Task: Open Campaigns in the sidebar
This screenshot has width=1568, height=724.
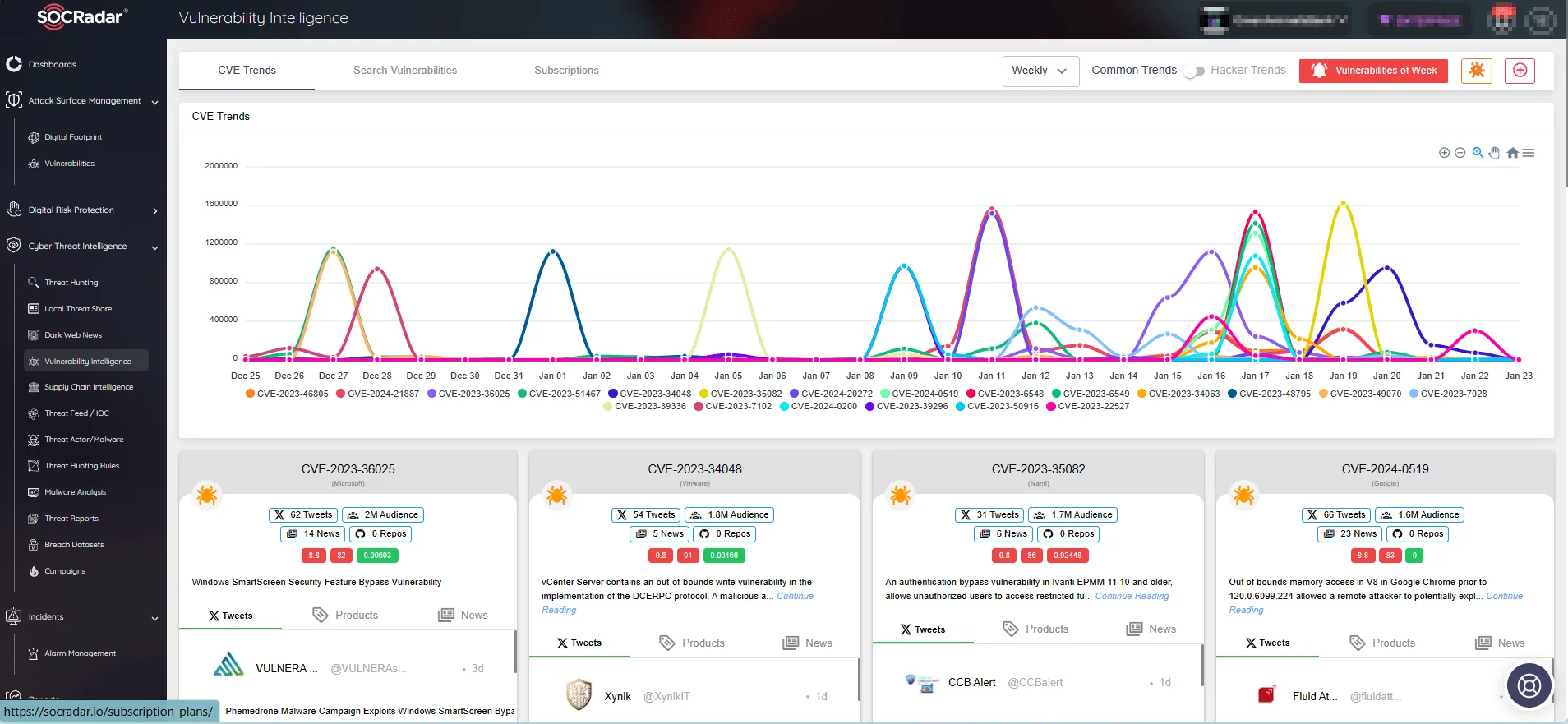Action: 65,571
